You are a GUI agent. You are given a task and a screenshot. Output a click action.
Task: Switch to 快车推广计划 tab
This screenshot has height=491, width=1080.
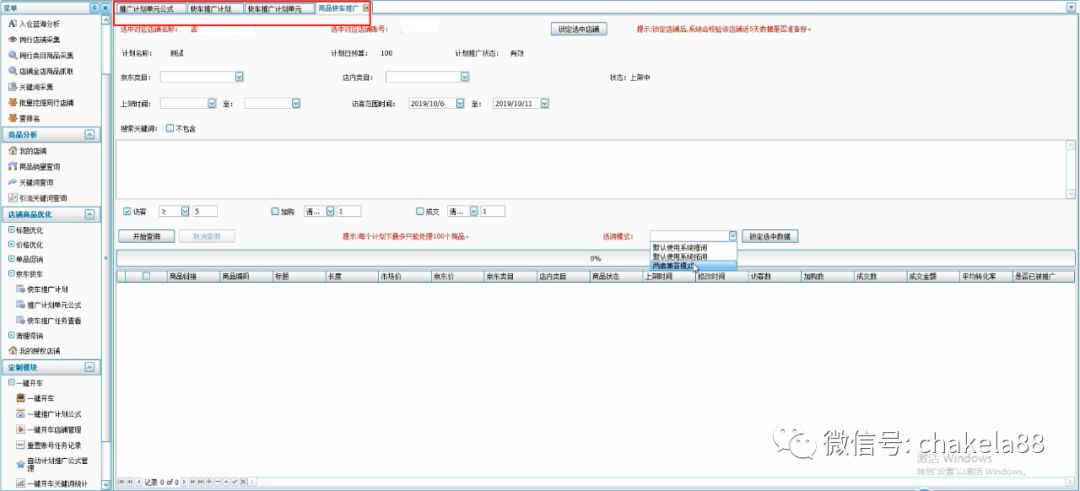coord(215,9)
